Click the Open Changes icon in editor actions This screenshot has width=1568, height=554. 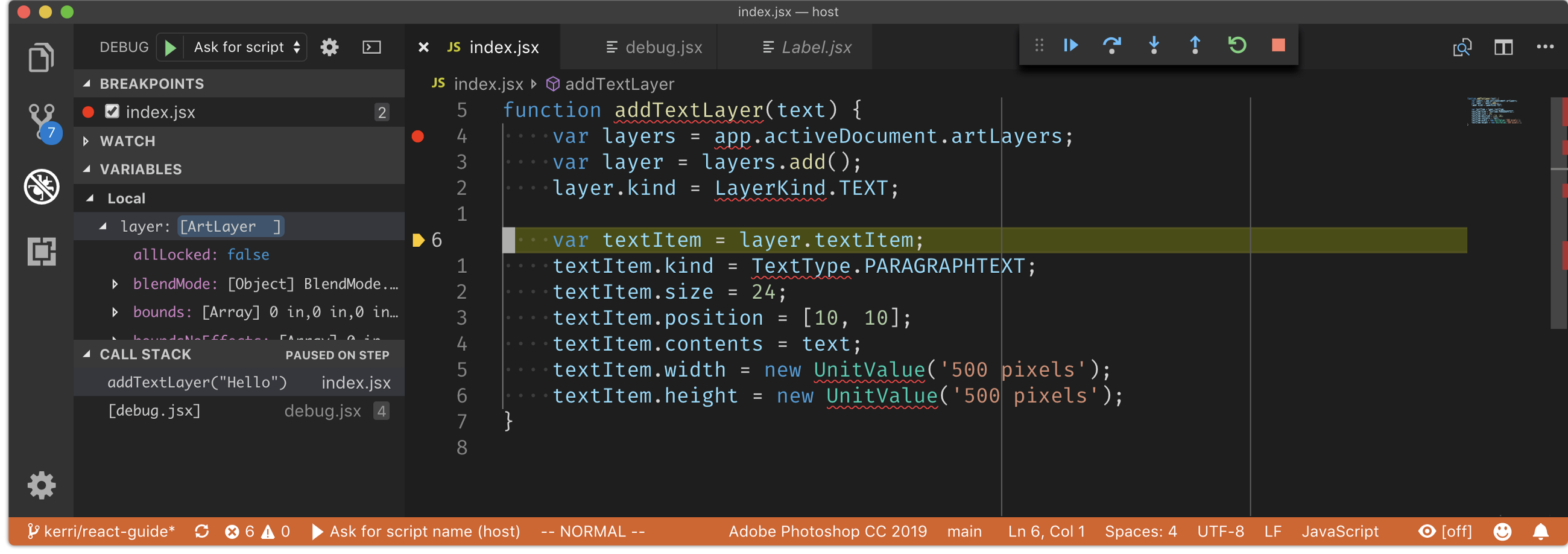1461,47
